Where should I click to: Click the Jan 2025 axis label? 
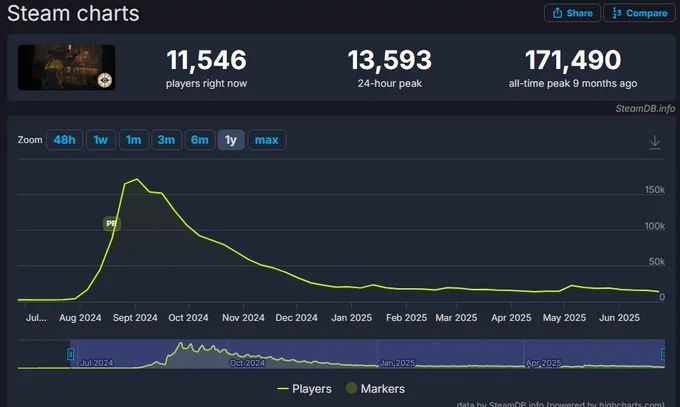[x=351, y=318]
